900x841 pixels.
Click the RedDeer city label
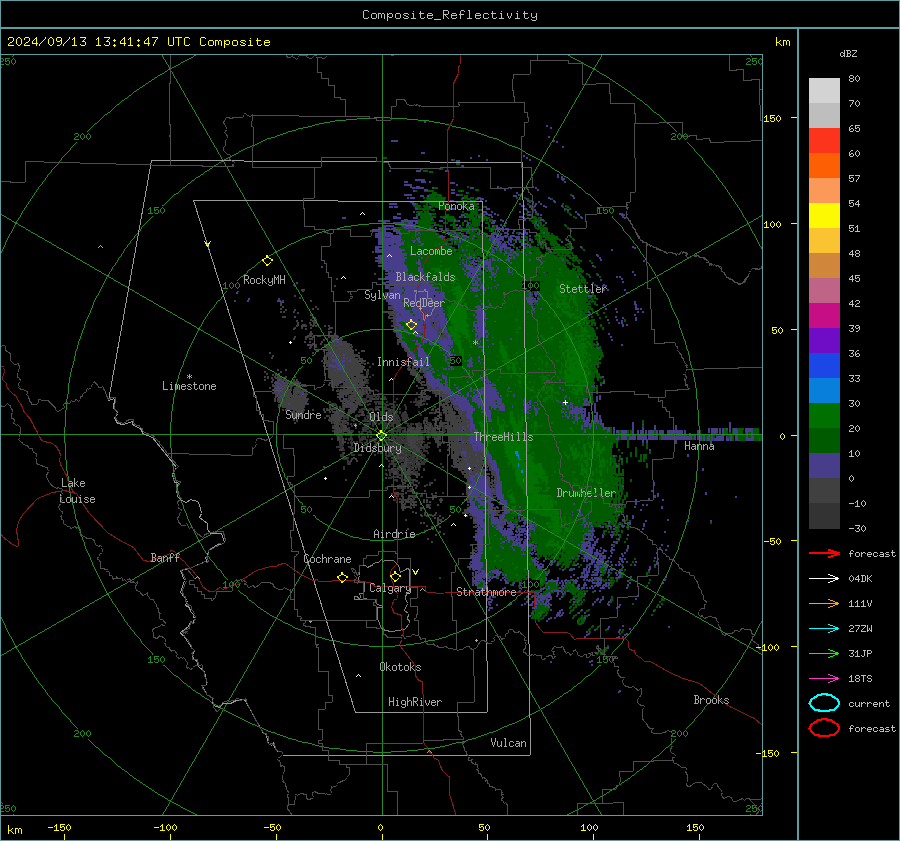424,303
